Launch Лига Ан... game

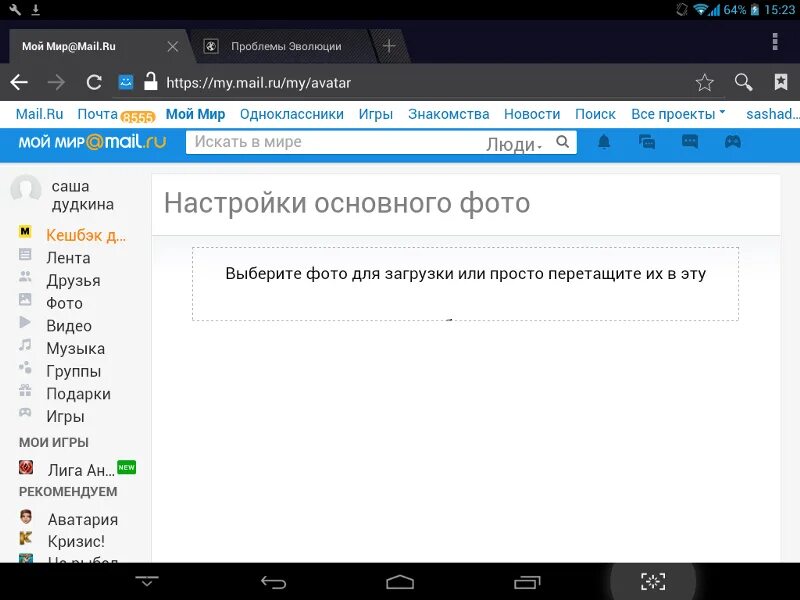click(81, 470)
